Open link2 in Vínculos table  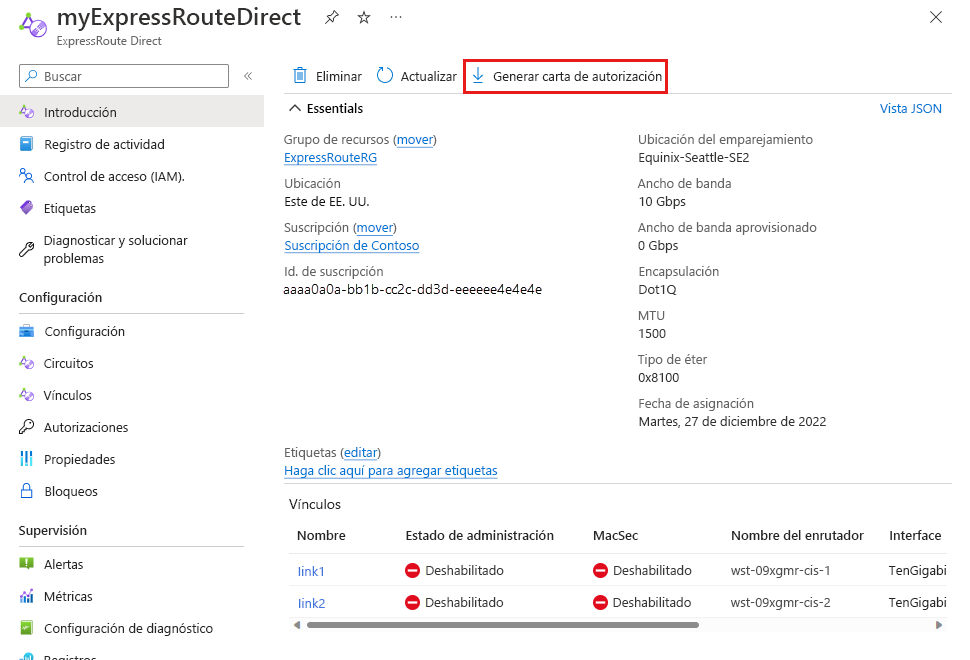tap(311, 603)
